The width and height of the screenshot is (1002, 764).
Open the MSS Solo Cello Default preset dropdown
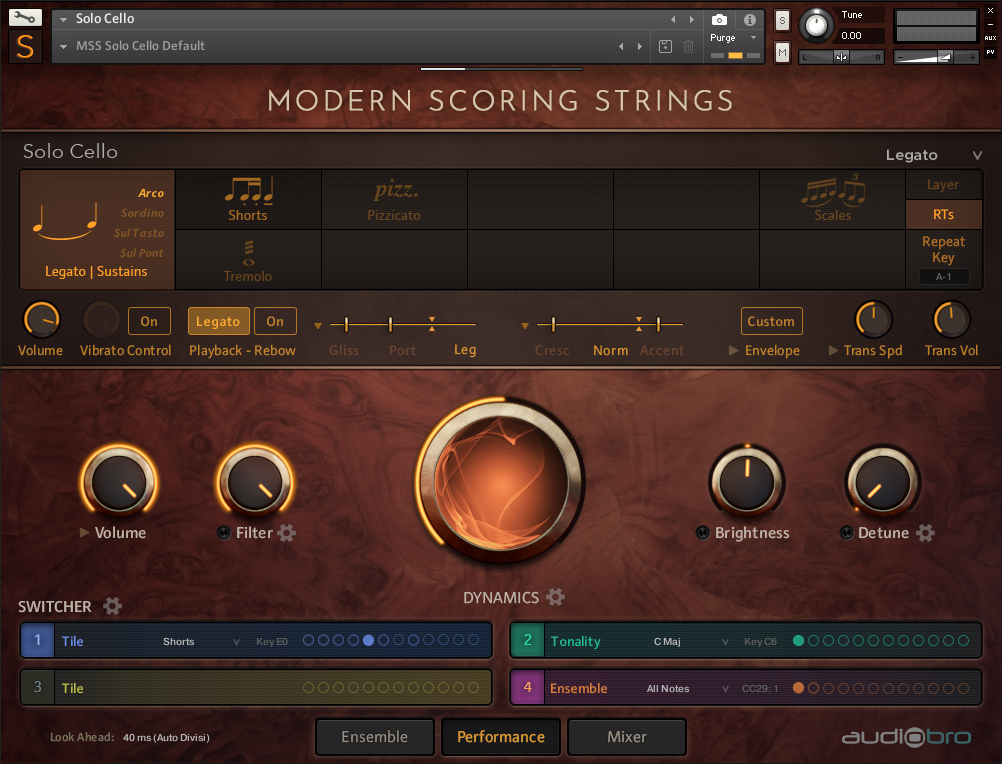tap(63, 47)
